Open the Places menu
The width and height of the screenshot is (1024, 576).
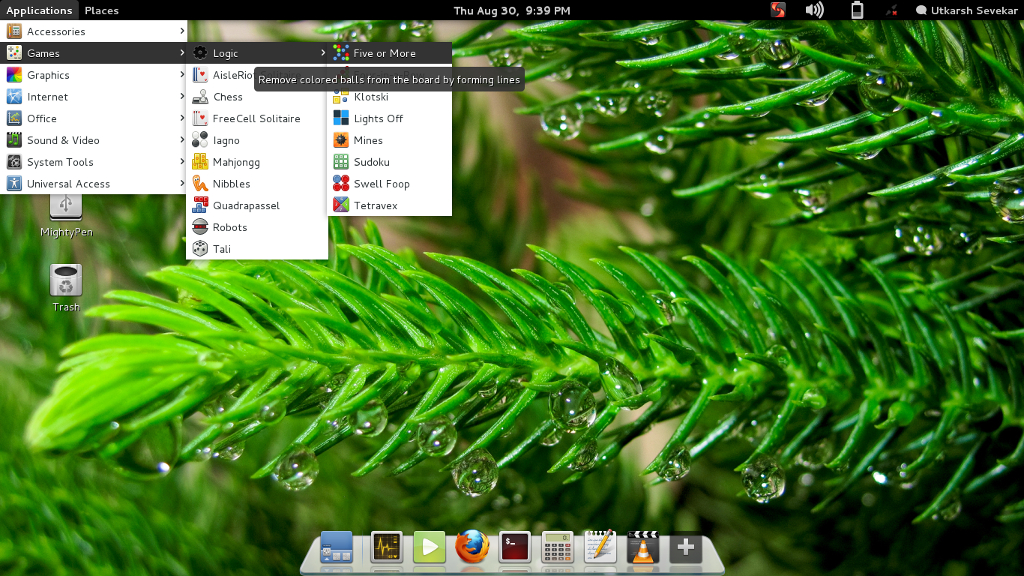point(101,10)
